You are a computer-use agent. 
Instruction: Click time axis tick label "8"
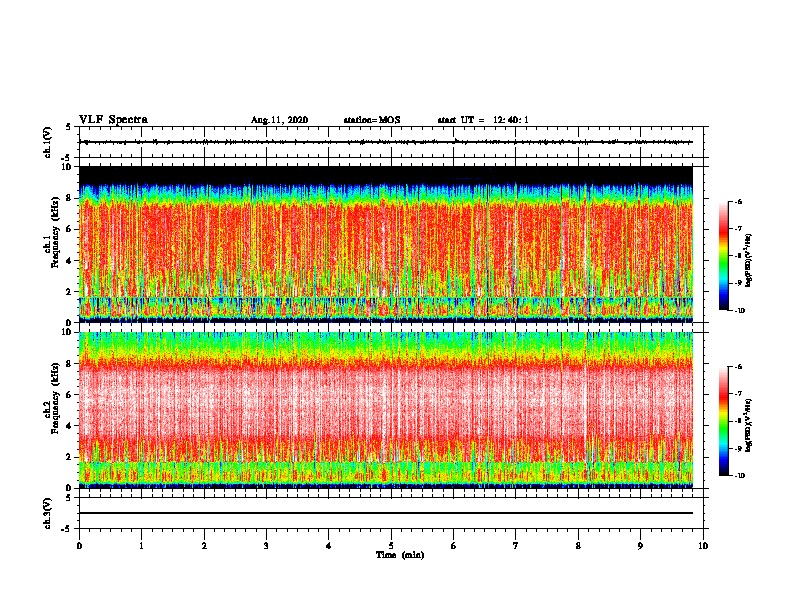pyautogui.click(x=578, y=546)
